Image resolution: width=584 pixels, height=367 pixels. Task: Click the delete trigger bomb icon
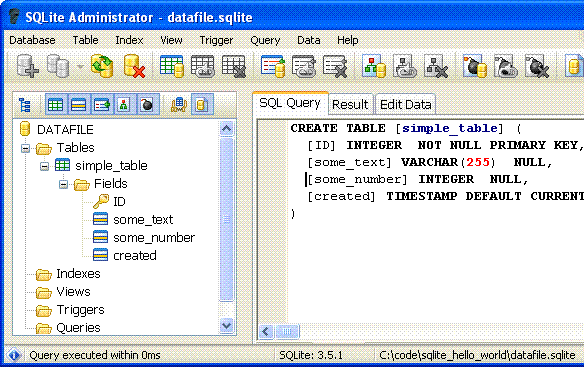click(537, 66)
